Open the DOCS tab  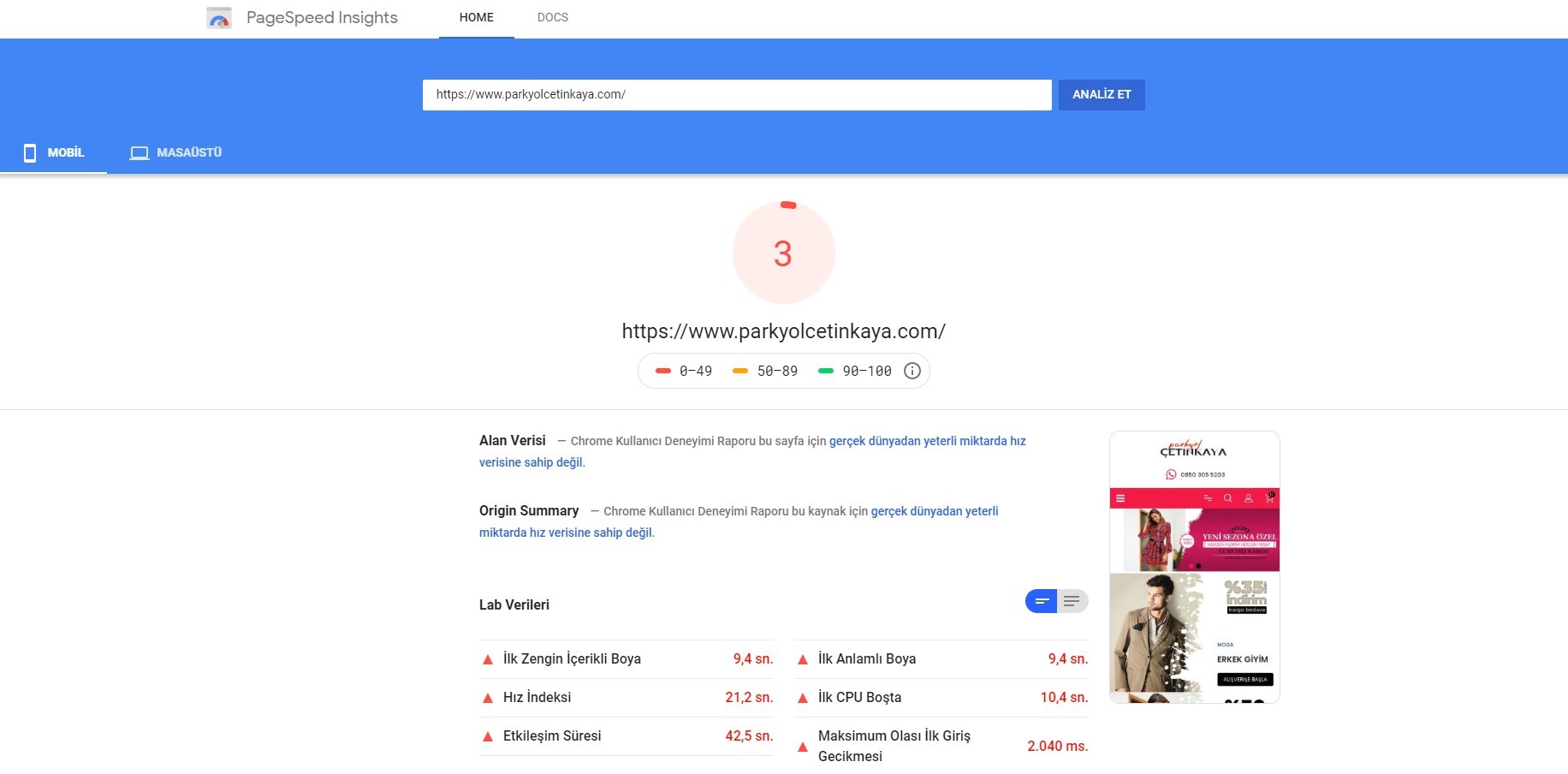click(x=553, y=18)
